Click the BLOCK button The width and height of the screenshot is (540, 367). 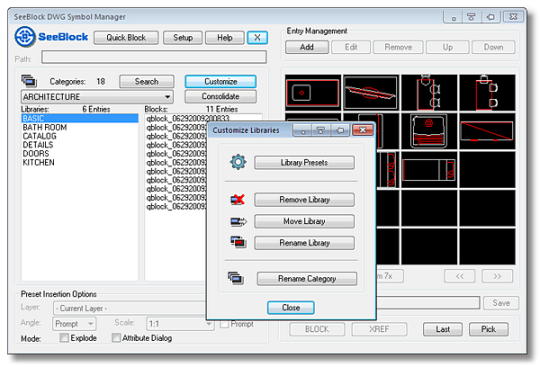[317, 329]
